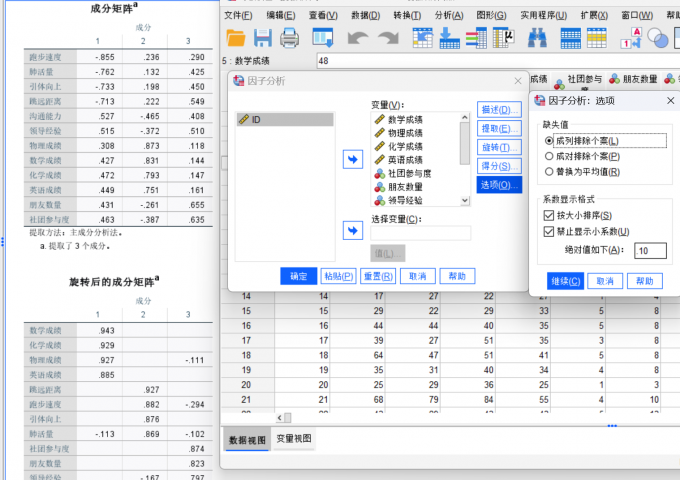680x480 pixels.
Task: Click lower blue arrow for selection variable
Action: 353,230
